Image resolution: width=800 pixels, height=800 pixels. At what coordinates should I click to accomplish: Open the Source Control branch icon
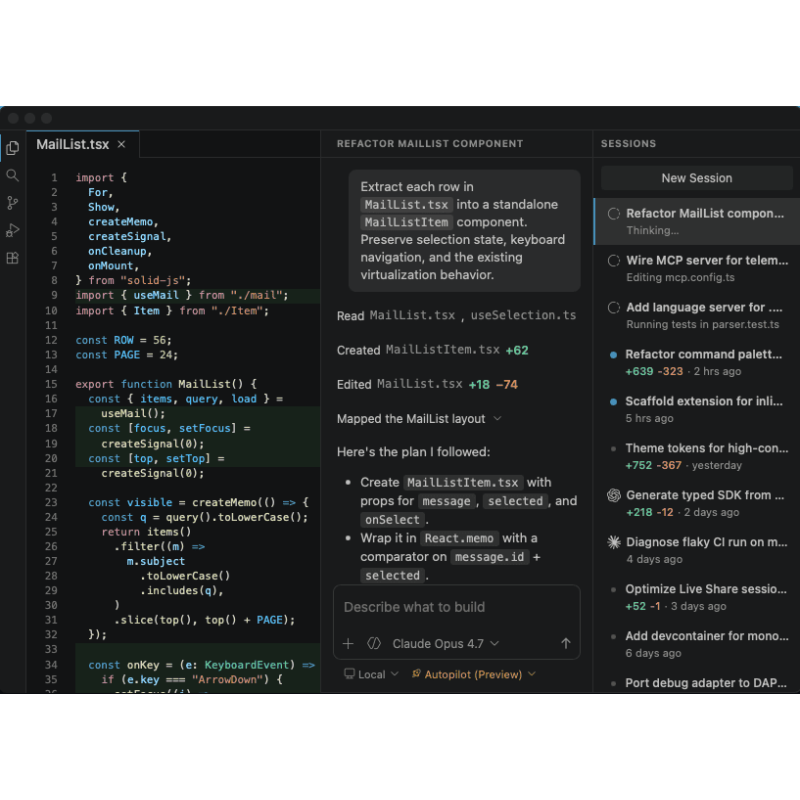(13, 203)
